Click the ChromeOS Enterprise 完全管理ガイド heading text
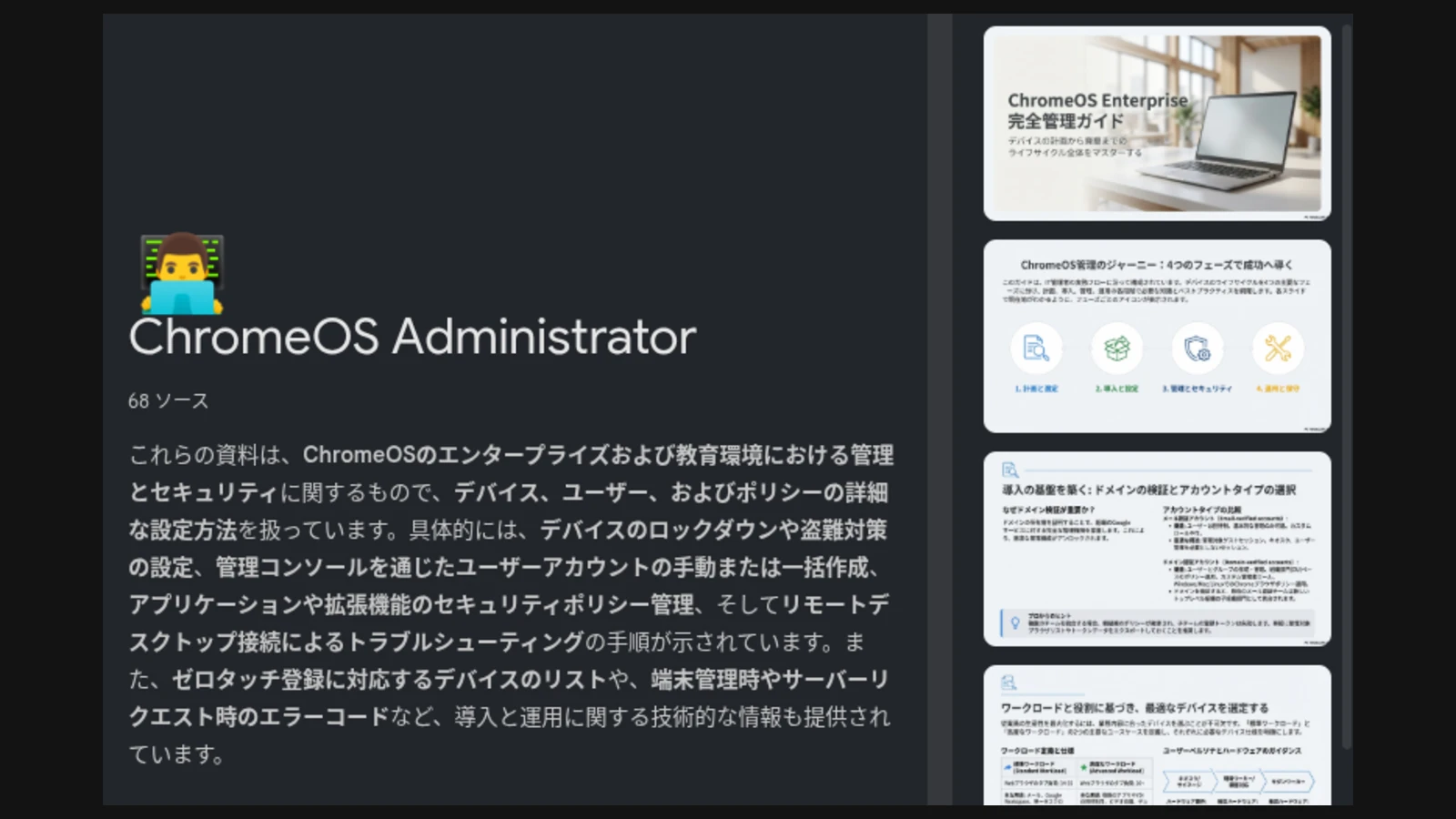1456x819 pixels. coord(1097,110)
